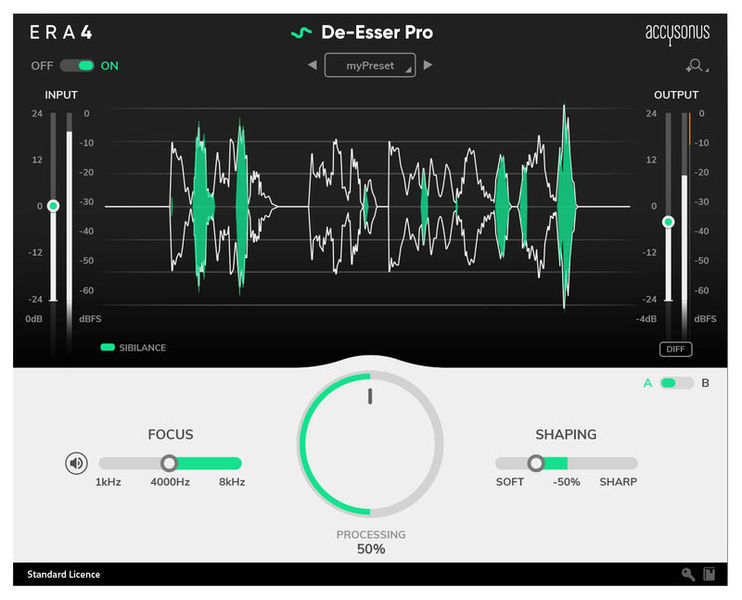Switch the A/B comparison toggle

[677, 383]
